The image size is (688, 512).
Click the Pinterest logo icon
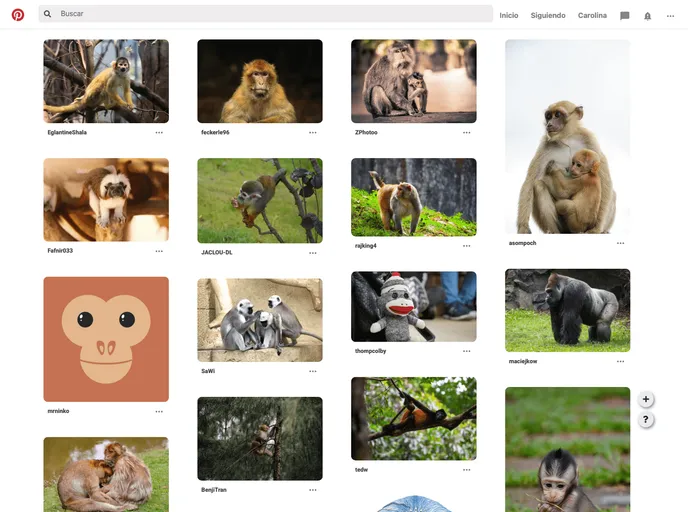(18, 15)
